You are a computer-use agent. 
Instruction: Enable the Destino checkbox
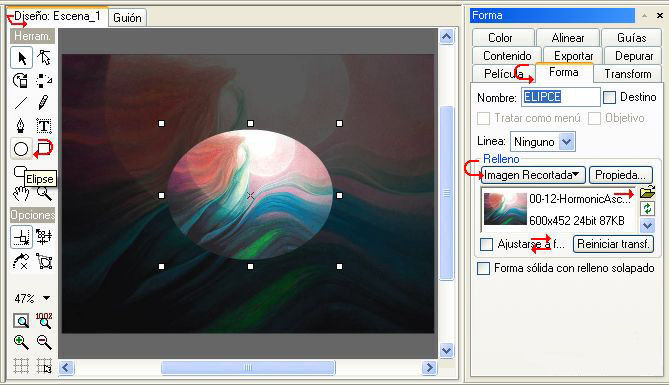(x=609, y=98)
